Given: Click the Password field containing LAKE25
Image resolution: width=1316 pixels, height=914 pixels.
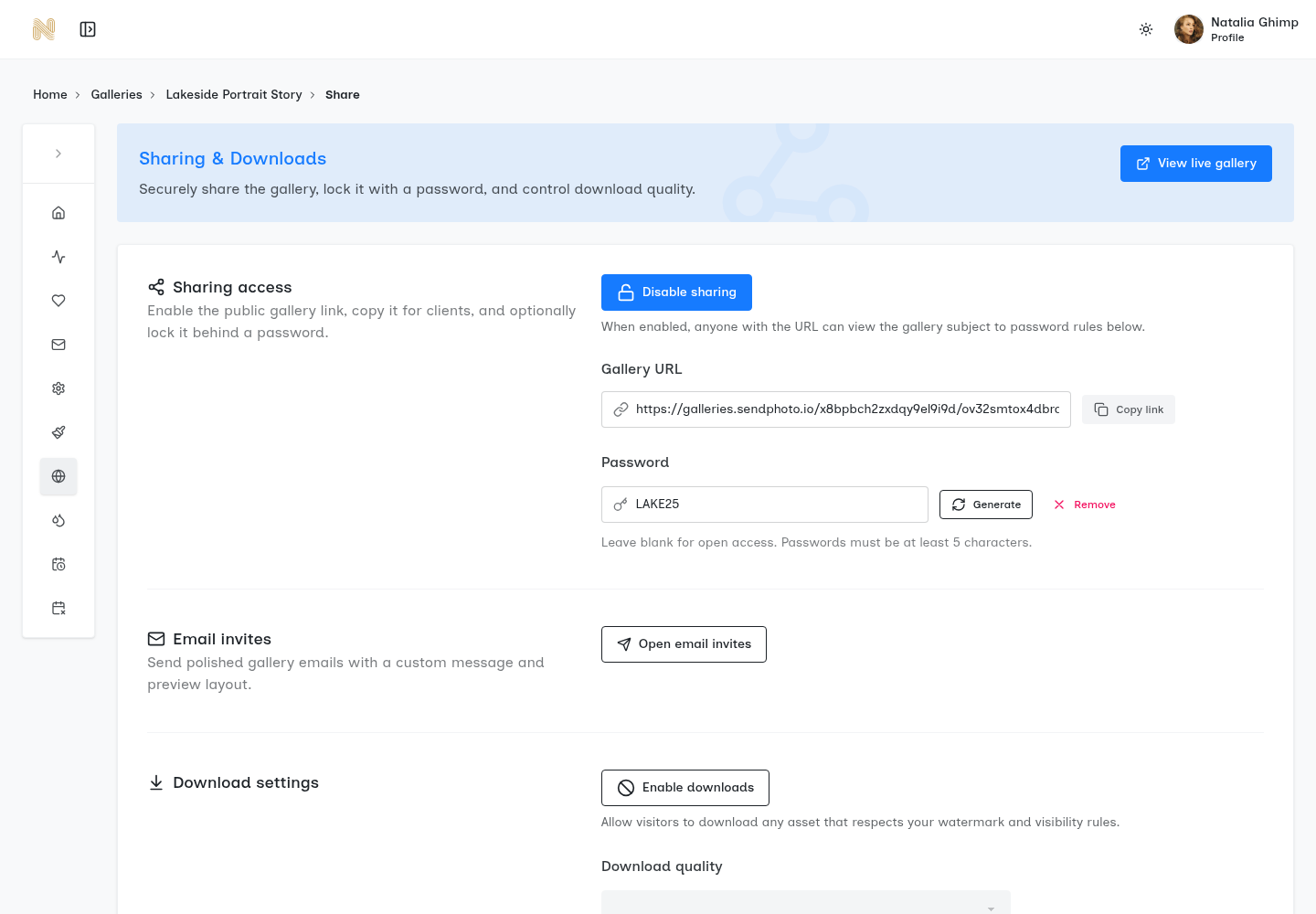Looking at the screenshot, I should [x=765, y=505].
